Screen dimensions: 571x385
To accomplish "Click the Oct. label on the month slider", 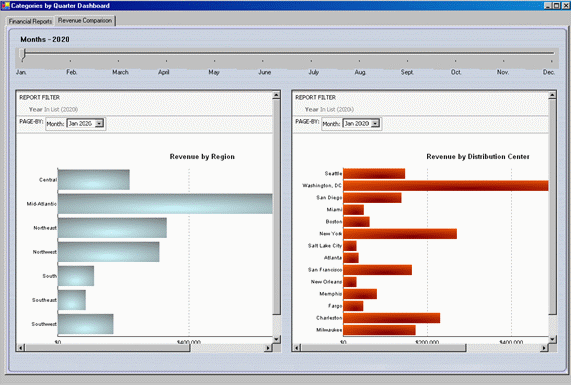I will pos(456,72).
